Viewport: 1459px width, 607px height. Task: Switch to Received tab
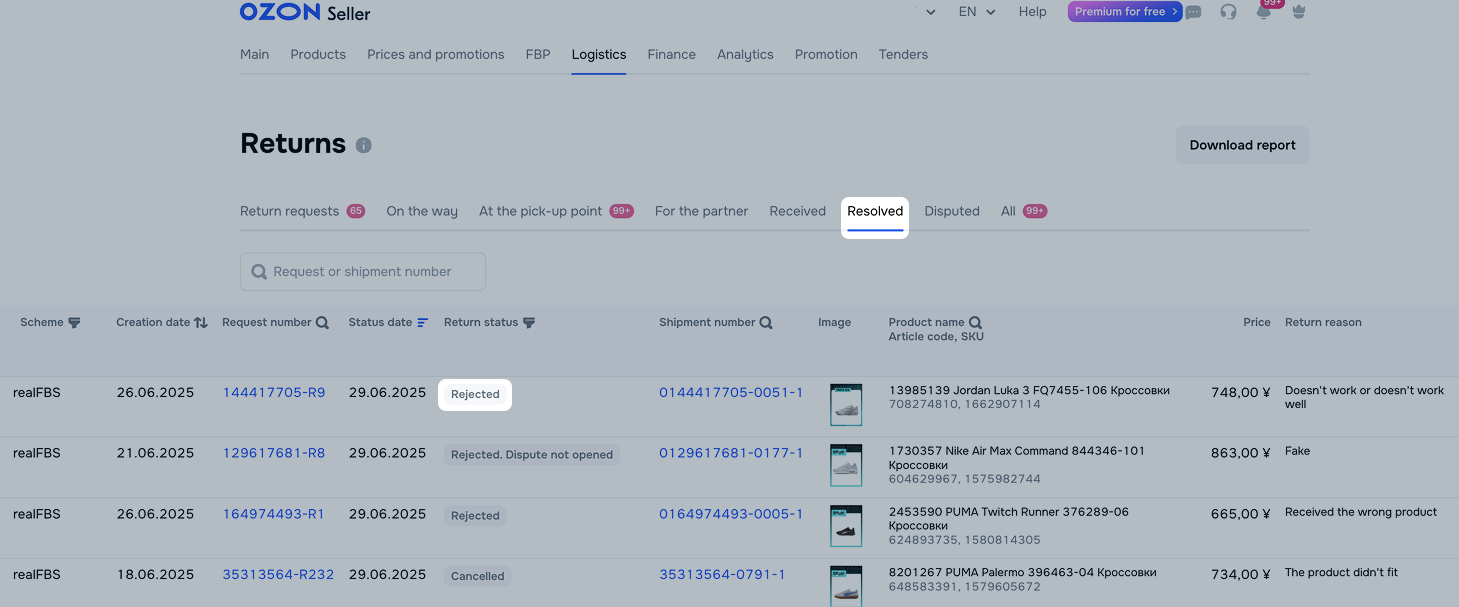tap(798, 211)
